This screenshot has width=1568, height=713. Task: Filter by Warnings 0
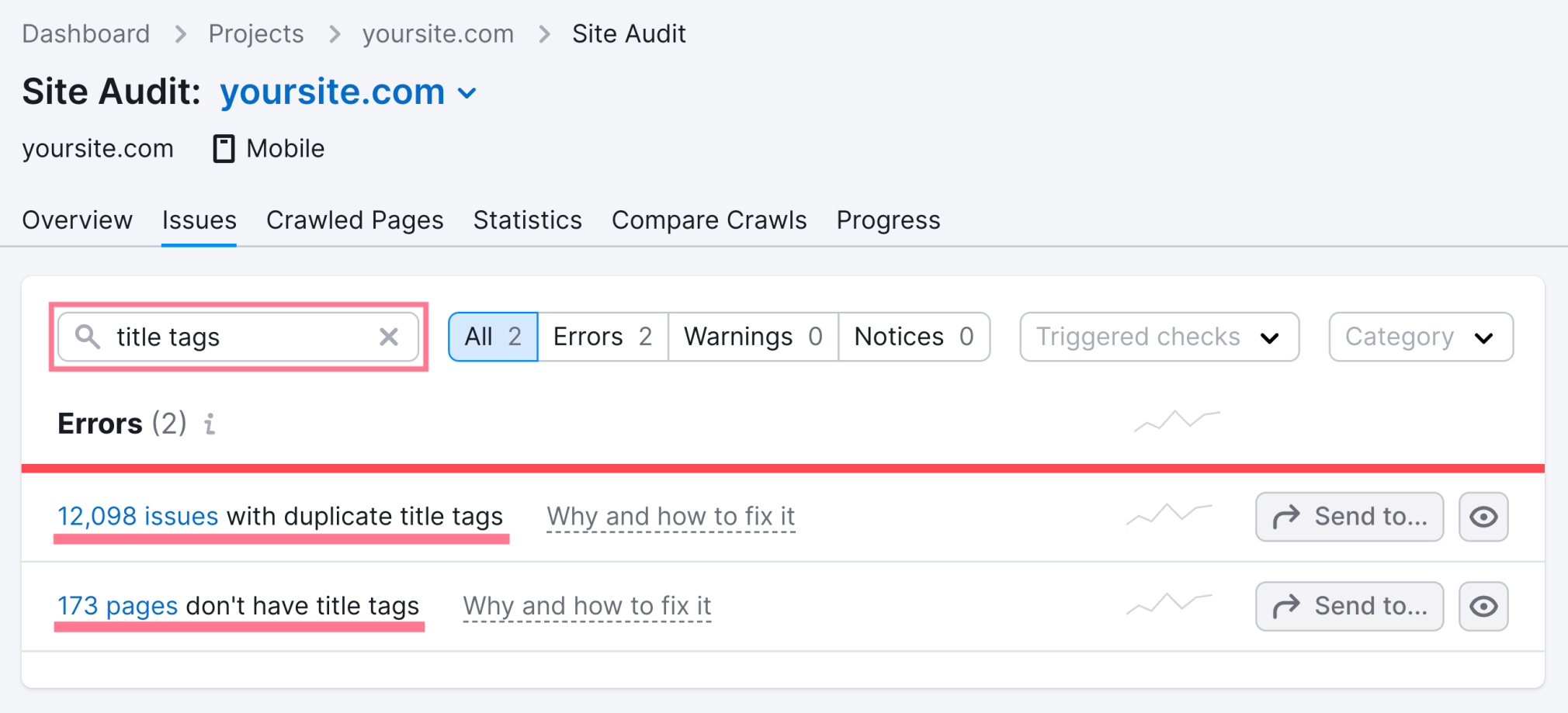click(x=753, y=337)
